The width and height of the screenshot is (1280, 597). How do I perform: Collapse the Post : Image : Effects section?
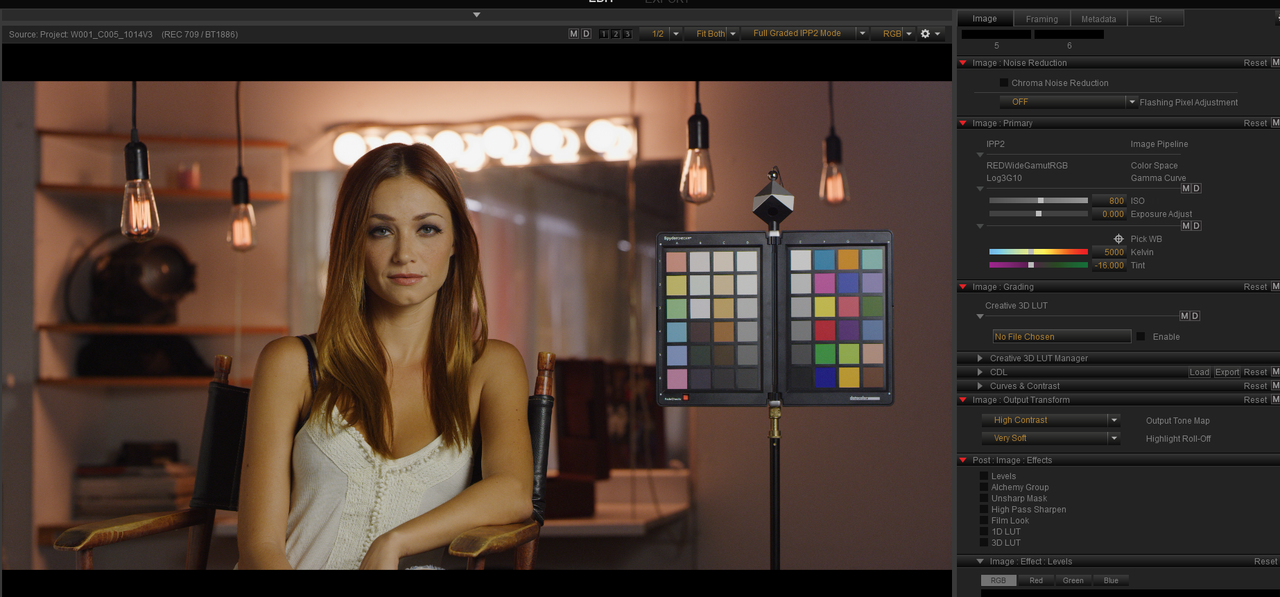click(x=963, y=460)
